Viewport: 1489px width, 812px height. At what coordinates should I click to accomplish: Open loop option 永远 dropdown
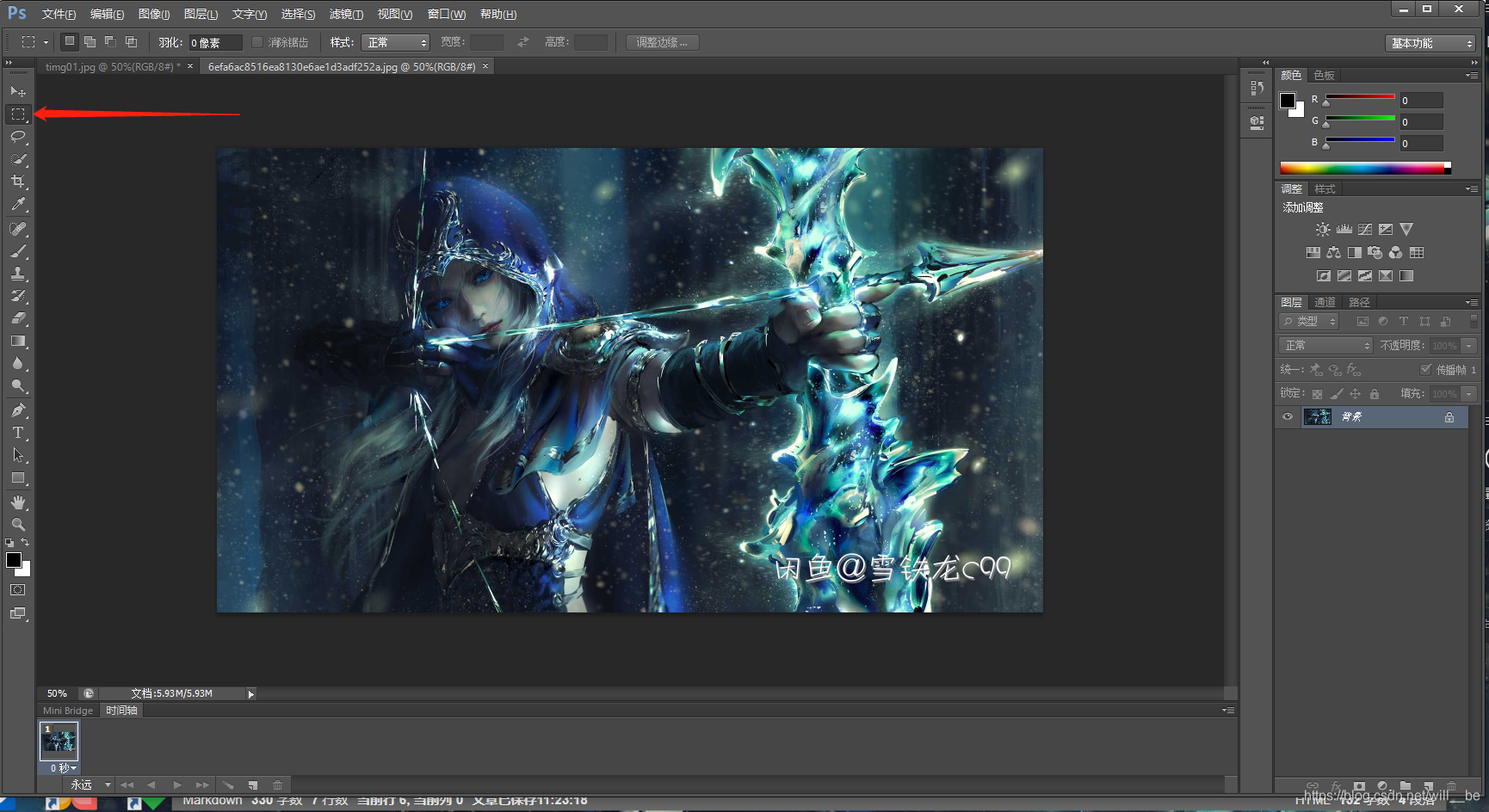pos(90,784)
